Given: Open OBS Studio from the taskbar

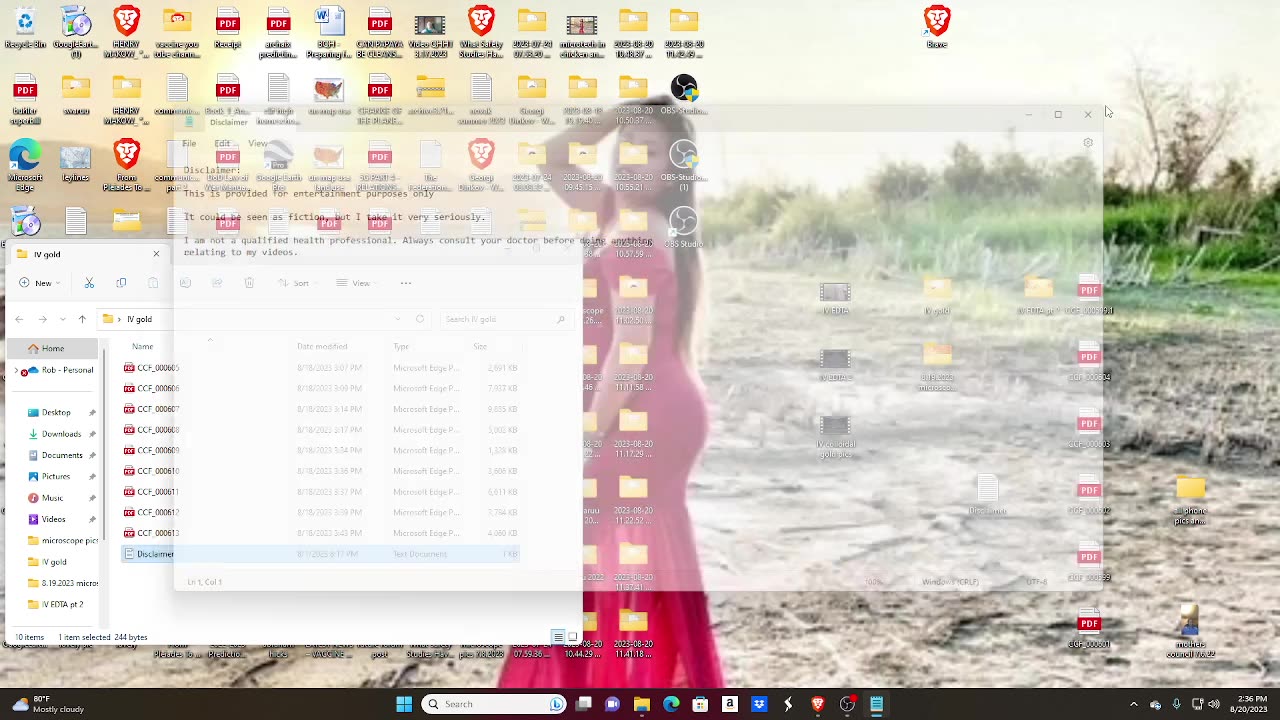Looking at the screenshot, I should [x=847, y=704].
